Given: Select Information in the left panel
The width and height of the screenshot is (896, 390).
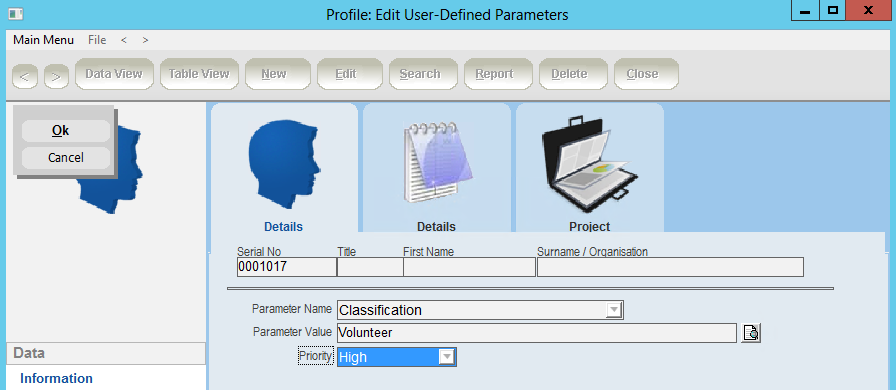Looking at the screenshot, I should 57,379.
